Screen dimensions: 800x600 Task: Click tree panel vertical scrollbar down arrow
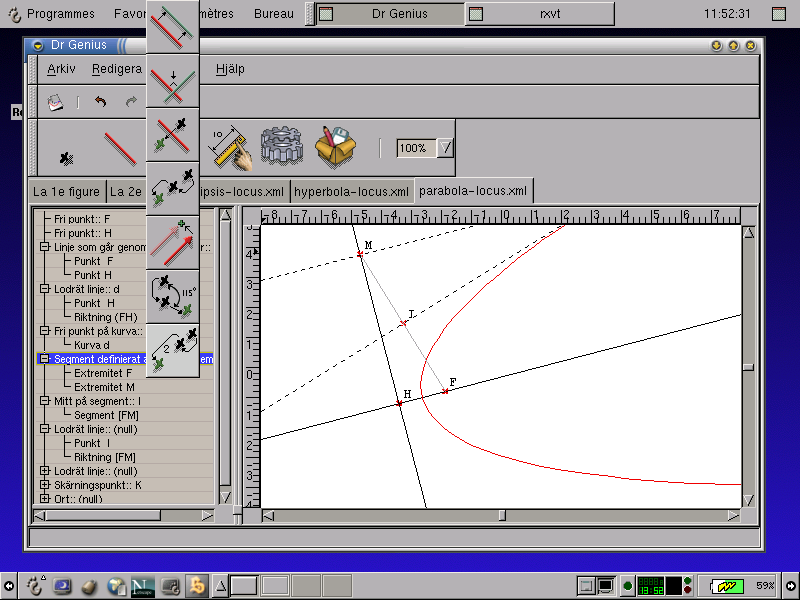click(225, 496)
